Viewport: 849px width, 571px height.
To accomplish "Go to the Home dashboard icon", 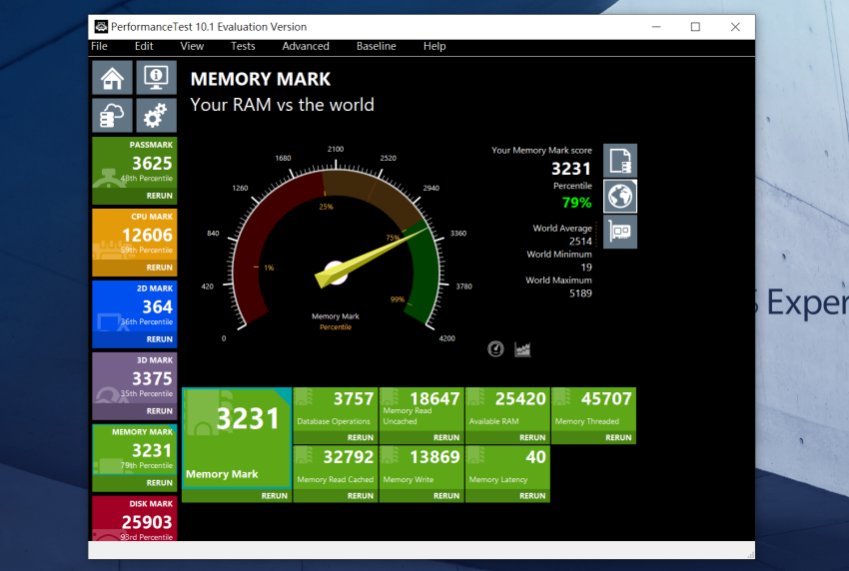I will point(112,78).
